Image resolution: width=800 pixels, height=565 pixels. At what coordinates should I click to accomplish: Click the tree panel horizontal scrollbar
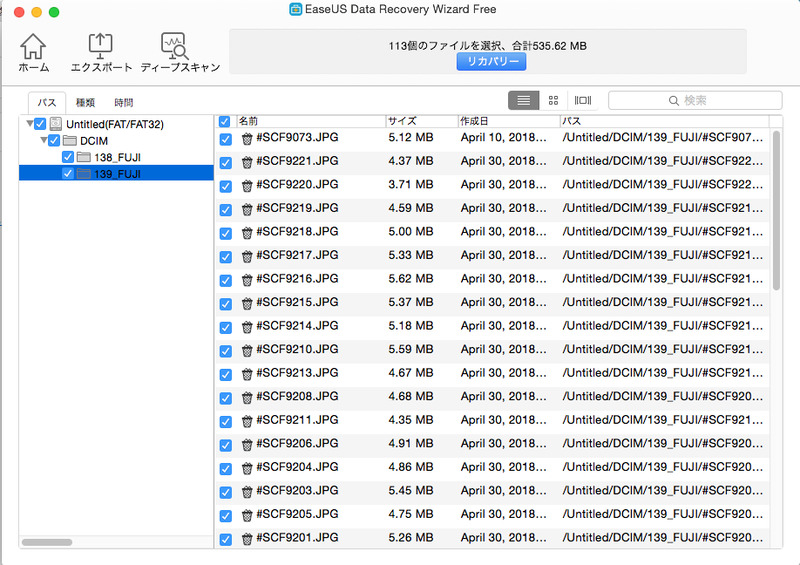[47, 542]
